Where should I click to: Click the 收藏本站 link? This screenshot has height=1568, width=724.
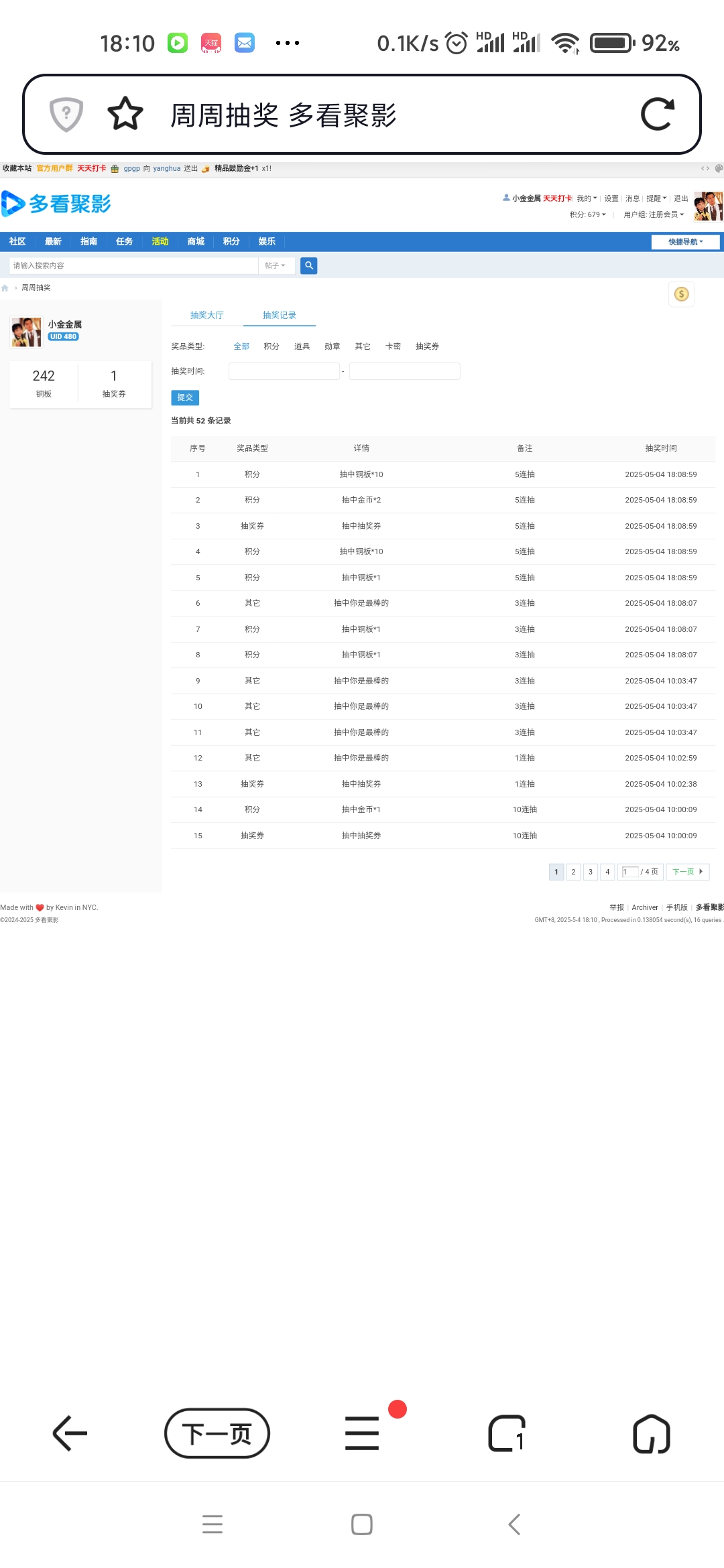(17, 168)
